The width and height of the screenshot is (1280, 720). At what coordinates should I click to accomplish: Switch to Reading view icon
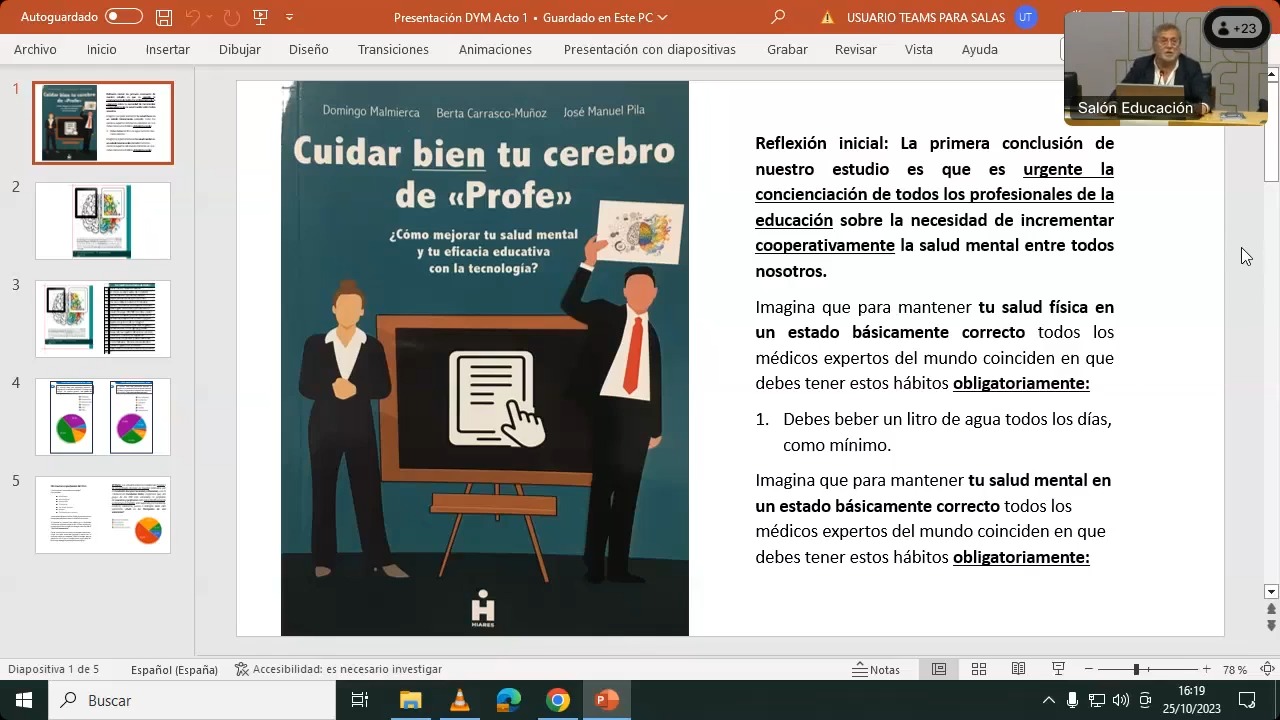pos(1018,669)
